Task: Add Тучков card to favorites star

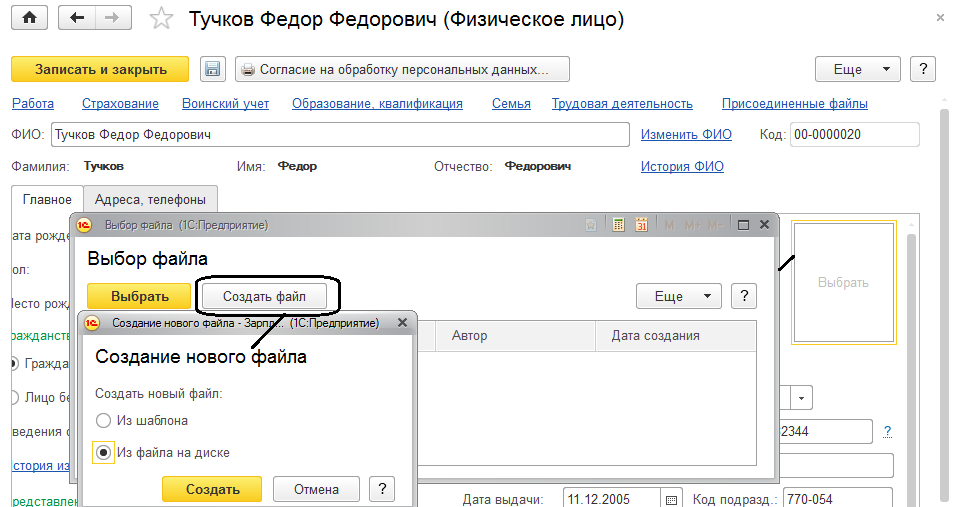Action: click(x=161, y=18)
